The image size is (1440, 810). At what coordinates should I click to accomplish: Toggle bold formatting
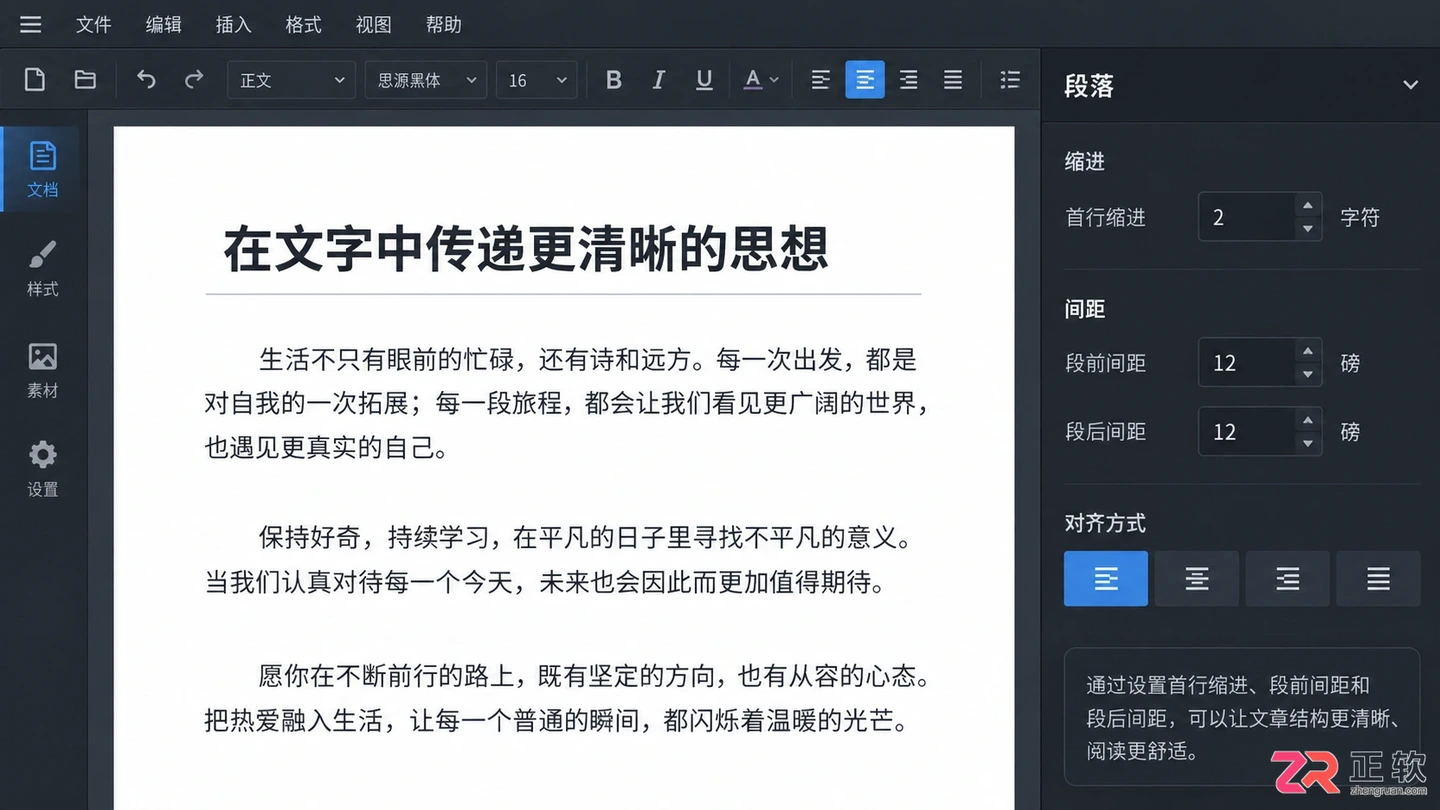click(614, 80)
